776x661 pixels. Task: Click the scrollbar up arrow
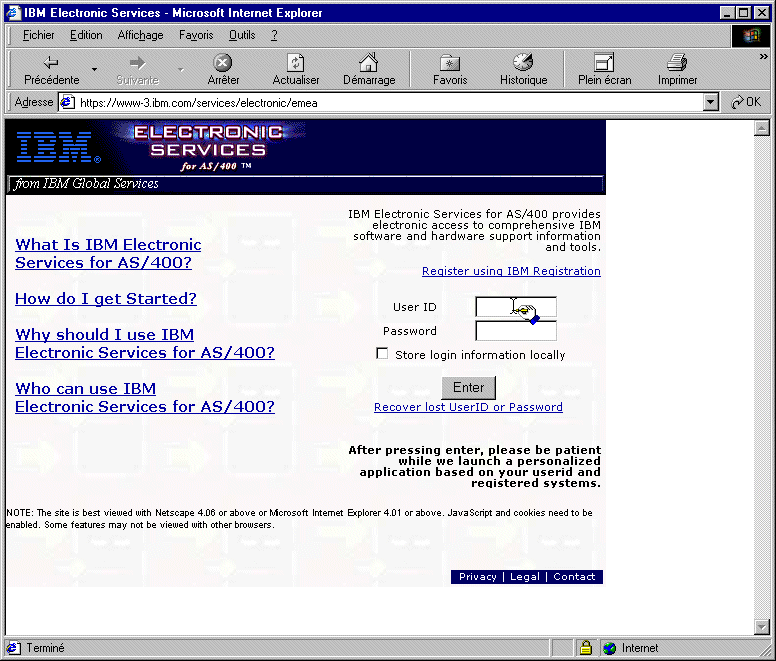pos(762,128)
